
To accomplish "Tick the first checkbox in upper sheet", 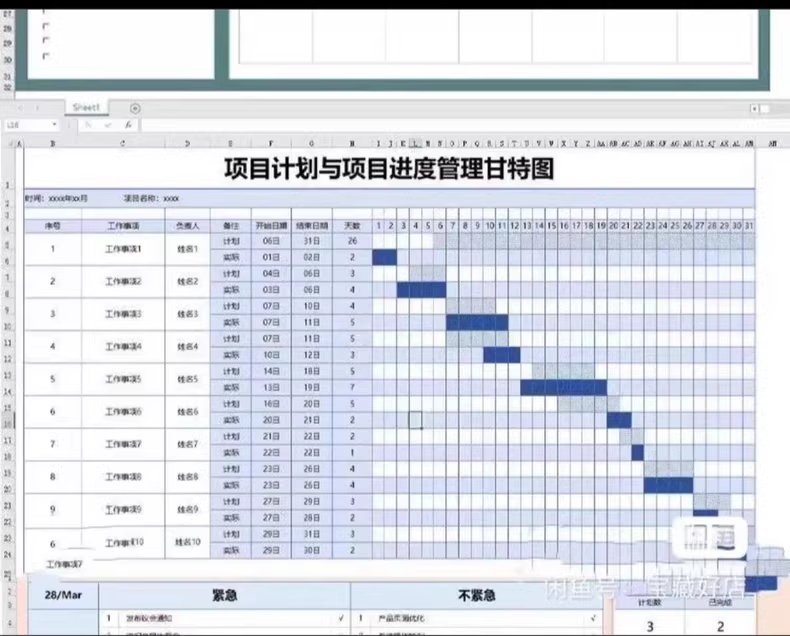I will pos(46,26).
